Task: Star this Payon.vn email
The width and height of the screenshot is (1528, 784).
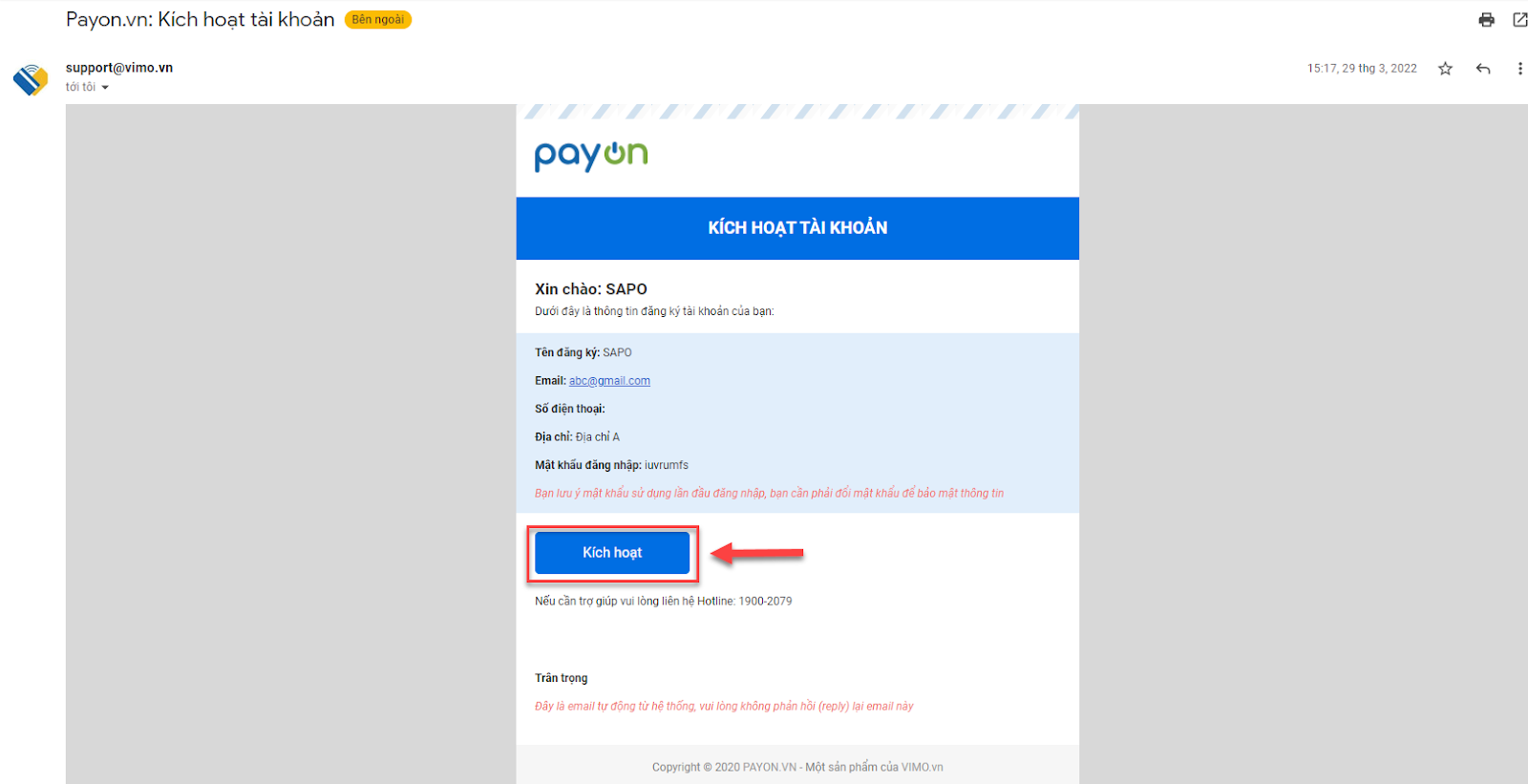Action: pyautogui.click(x=1445, y=69)
